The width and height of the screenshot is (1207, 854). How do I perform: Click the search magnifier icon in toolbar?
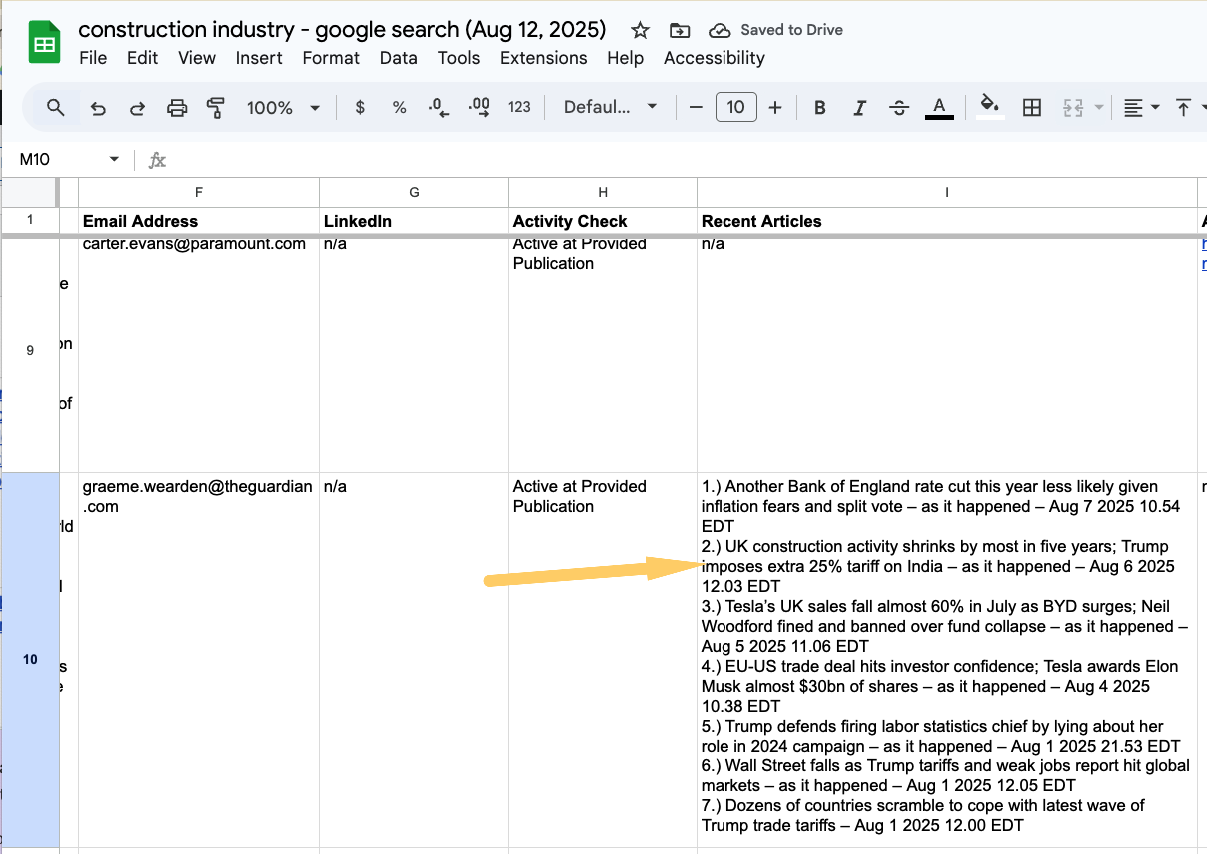(x=56, y=108)
